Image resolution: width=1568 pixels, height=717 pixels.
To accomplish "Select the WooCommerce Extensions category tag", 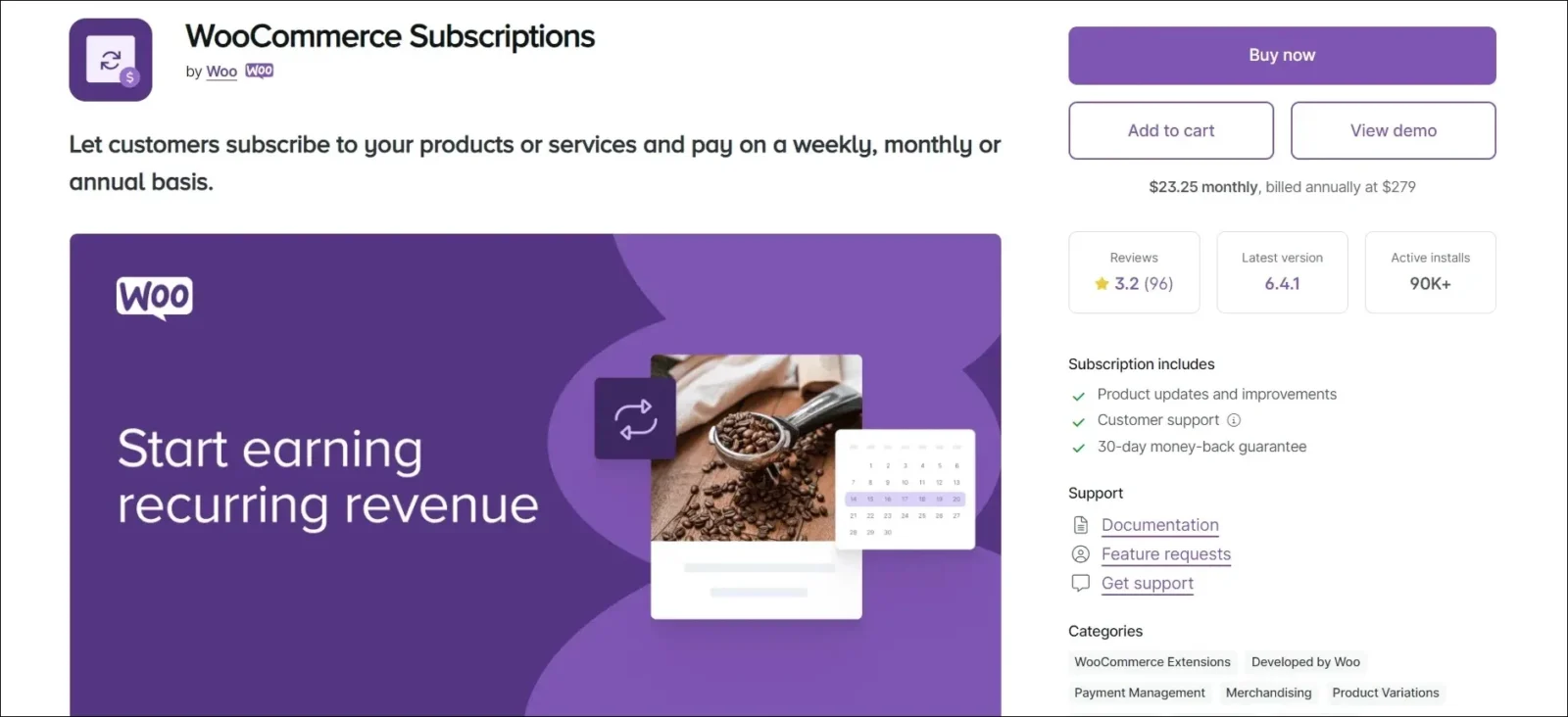I will tap(1151, 661).
